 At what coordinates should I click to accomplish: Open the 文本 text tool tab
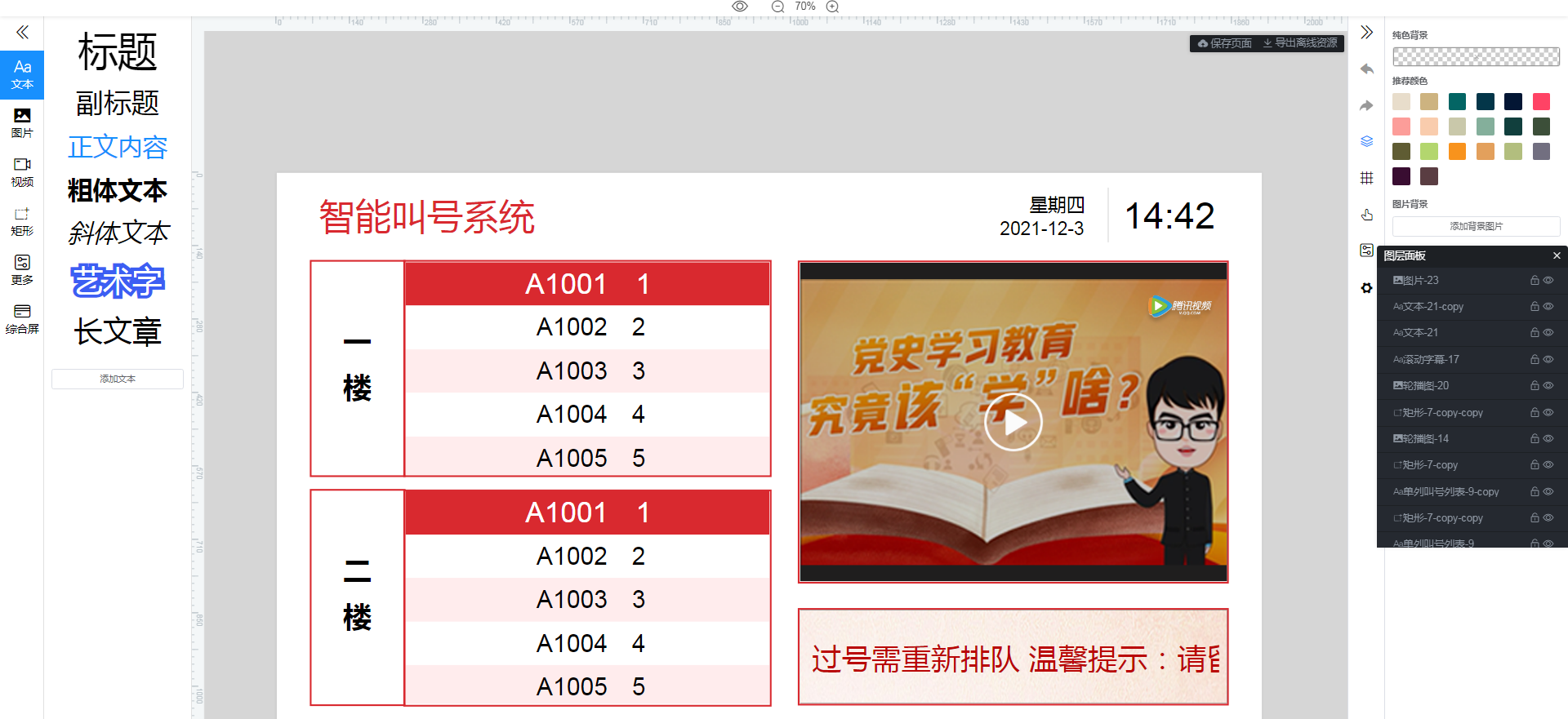point(22,74)
